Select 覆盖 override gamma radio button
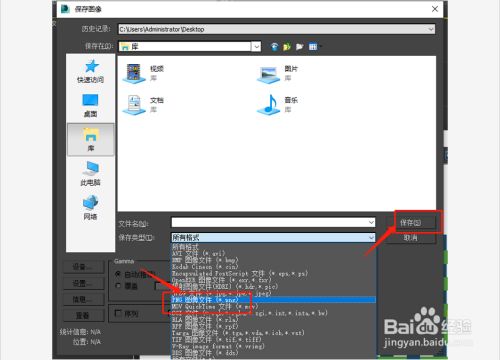 pyautogui.click(x=118, y=286)
